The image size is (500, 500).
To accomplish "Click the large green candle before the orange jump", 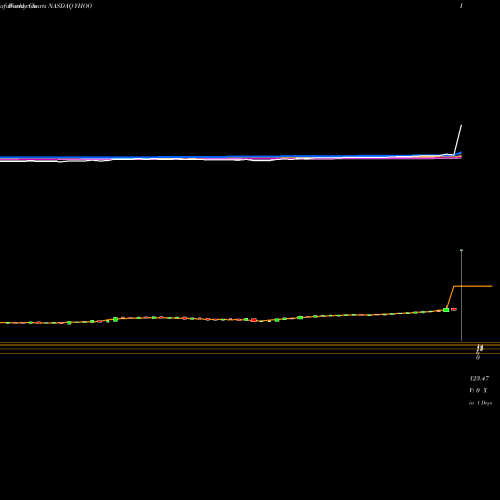I will tap(446, 310).
